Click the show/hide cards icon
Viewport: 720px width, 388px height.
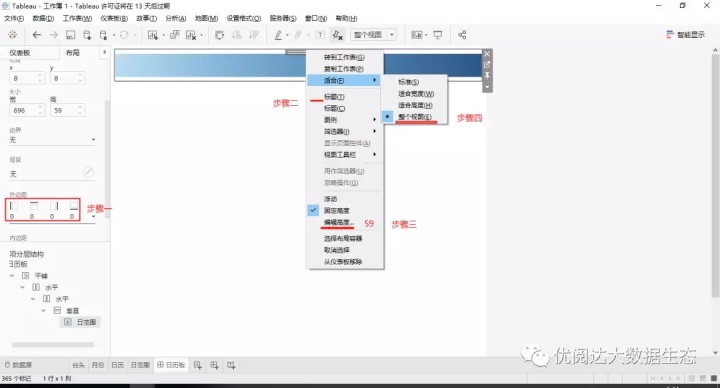[x=416, y=35]
